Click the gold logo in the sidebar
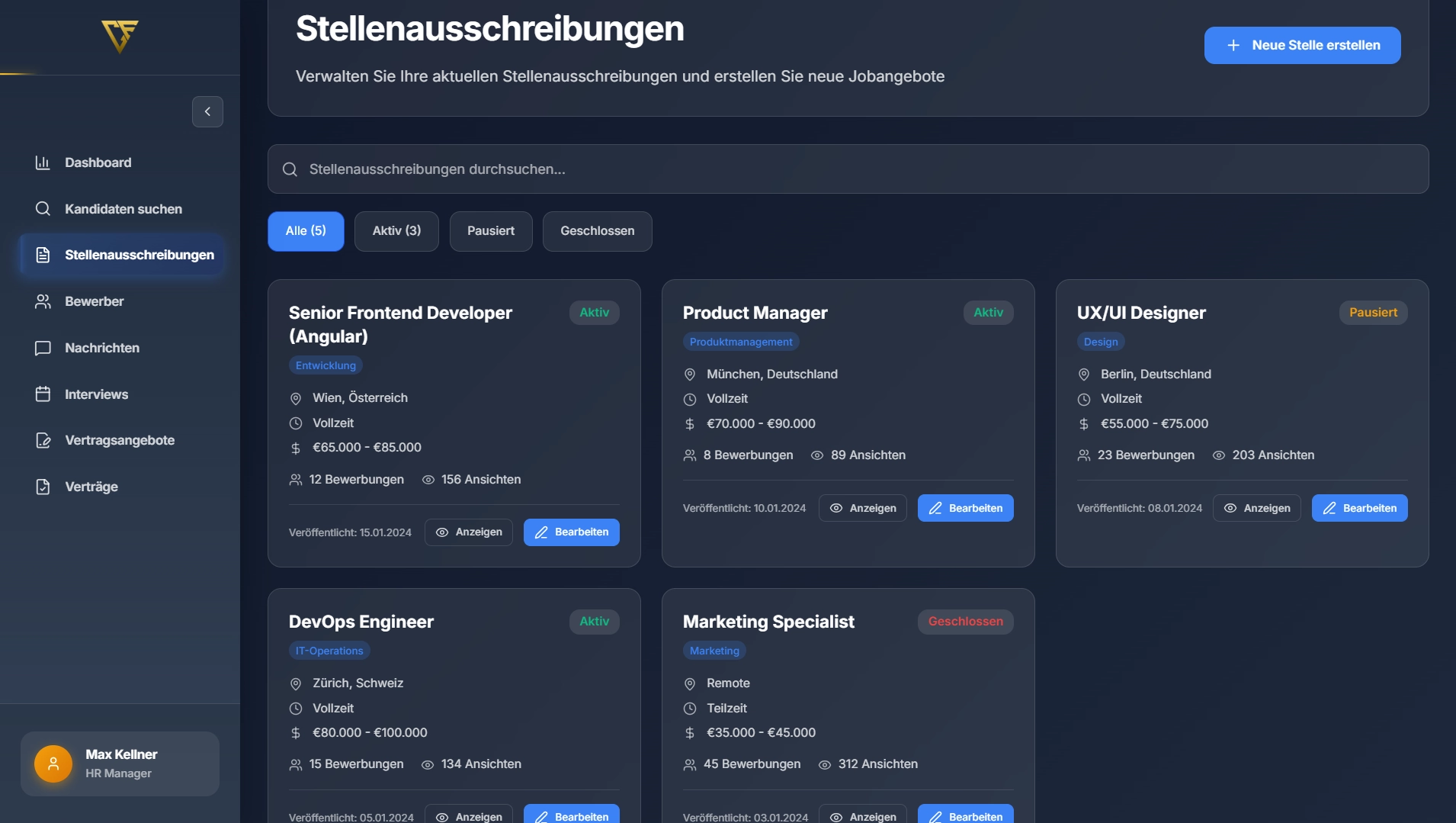Viewport: 1456px width, 823px height. (120, 36)
